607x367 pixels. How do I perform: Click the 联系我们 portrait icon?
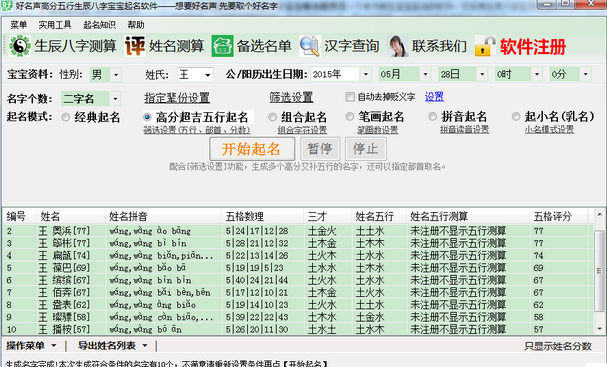click(x=398, y=46)
